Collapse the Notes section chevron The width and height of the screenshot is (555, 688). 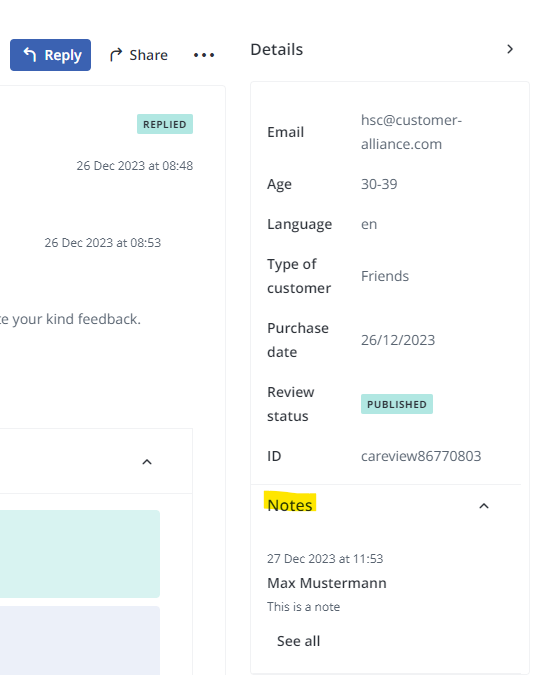point(483,506)
